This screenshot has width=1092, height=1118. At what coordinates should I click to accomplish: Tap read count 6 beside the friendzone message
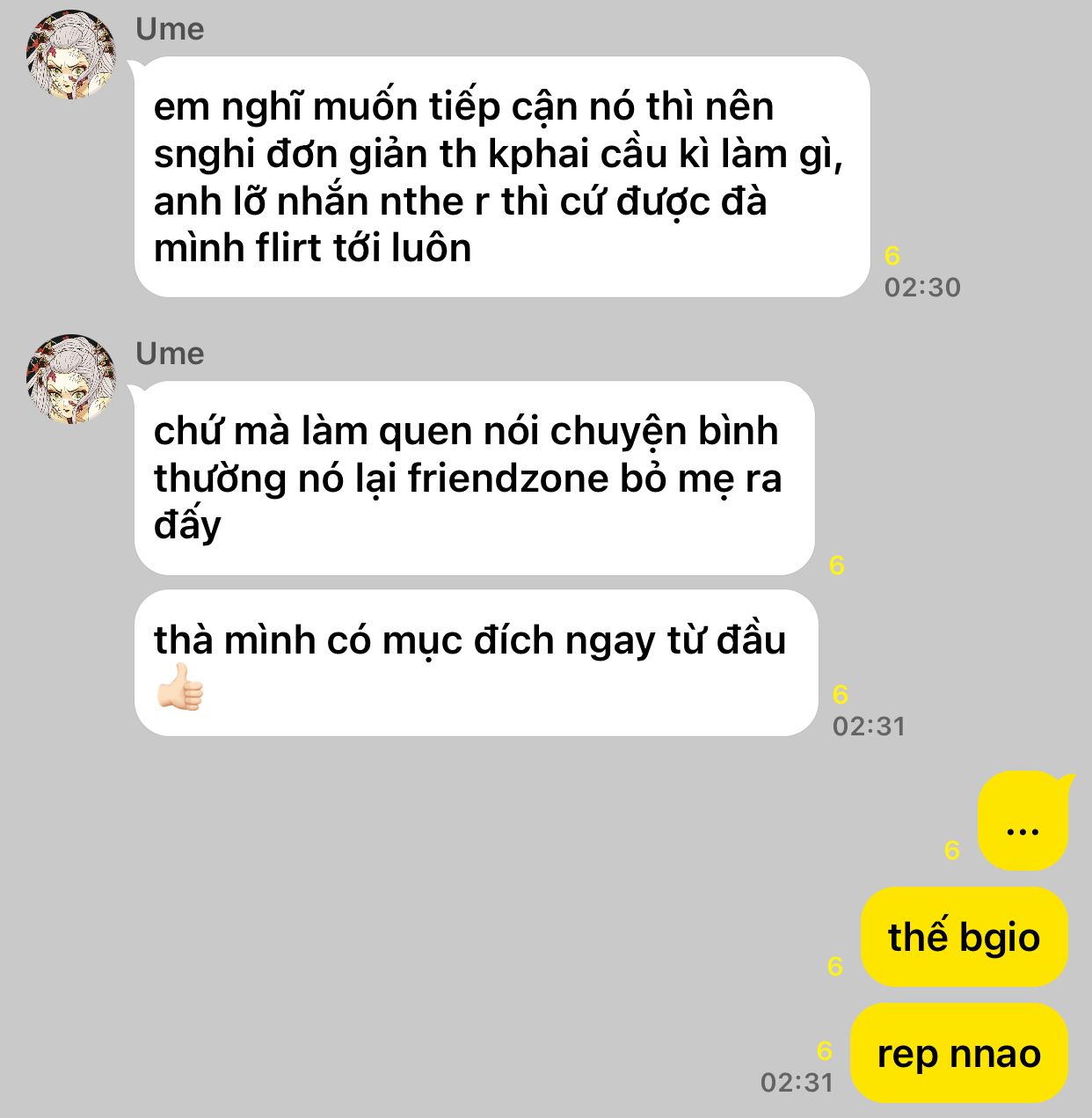[x=837, y=566]
